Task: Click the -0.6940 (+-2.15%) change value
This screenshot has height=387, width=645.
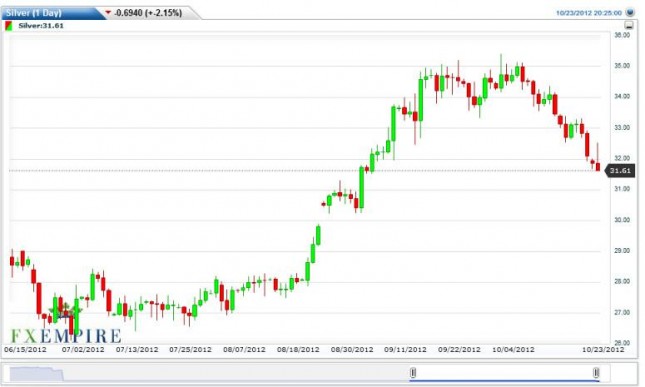Action: [x=148, y=13]
